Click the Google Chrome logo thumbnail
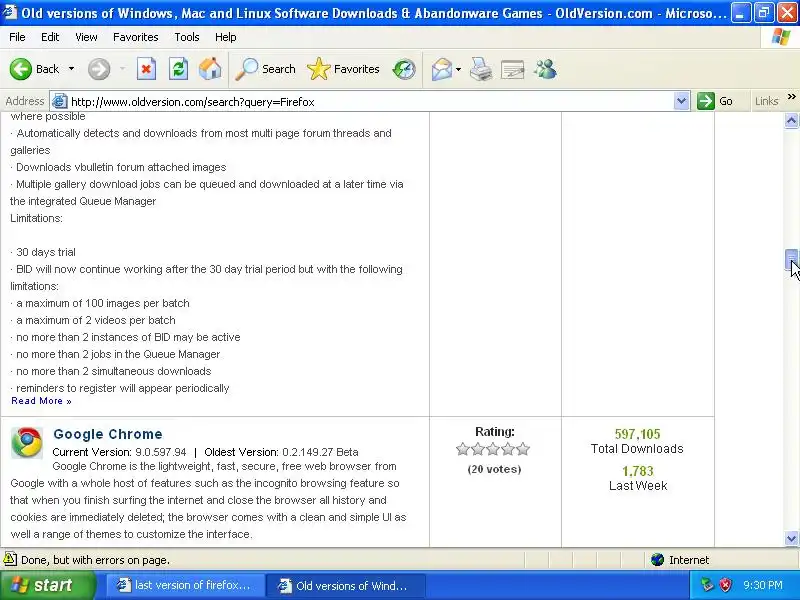The height and width of the screenshot is (600, 800). pos(27,442)
